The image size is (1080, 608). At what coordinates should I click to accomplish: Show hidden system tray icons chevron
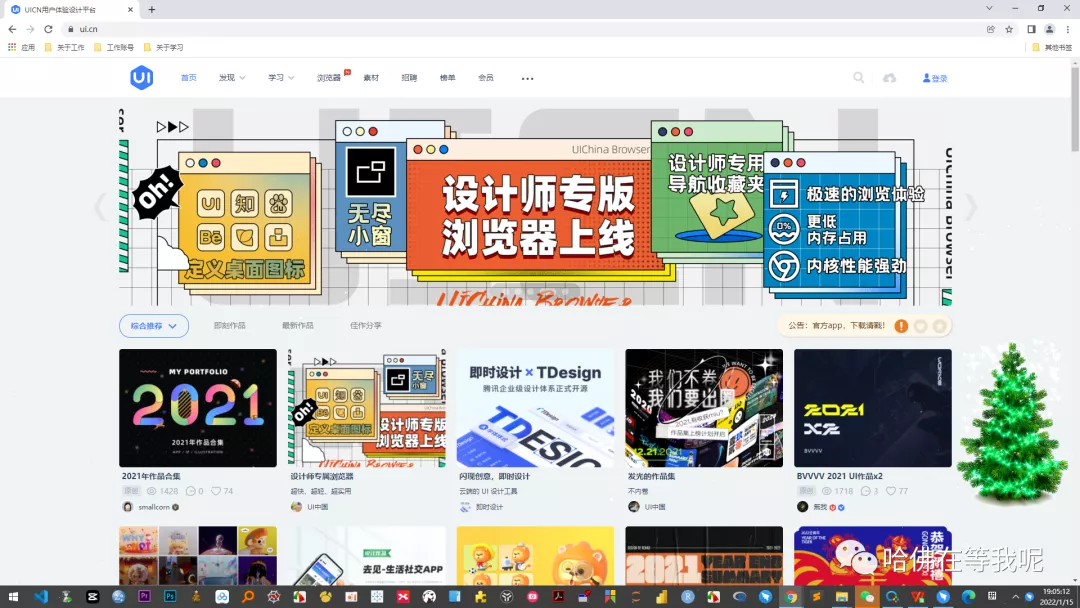pyautogui.click(x=1015, y=597)
